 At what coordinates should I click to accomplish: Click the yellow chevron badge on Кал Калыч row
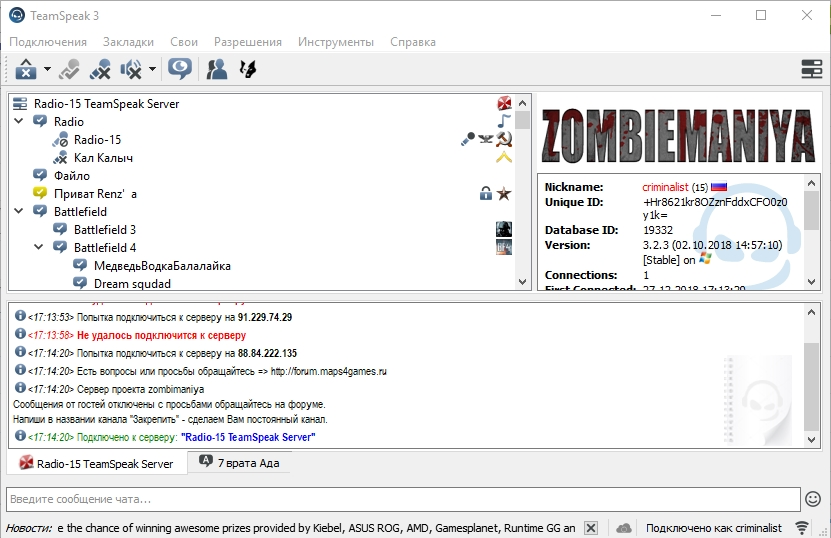click(x=504, y=157)
